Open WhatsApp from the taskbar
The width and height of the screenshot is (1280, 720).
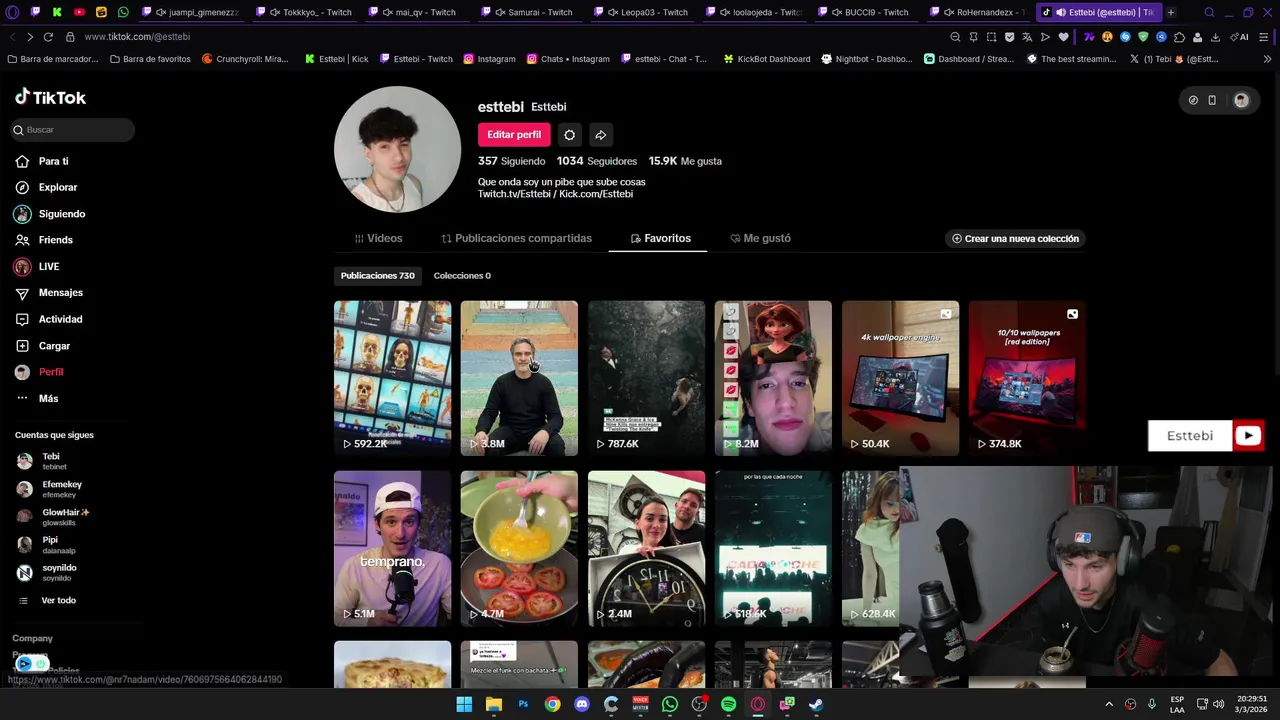[x=670, y=704]
